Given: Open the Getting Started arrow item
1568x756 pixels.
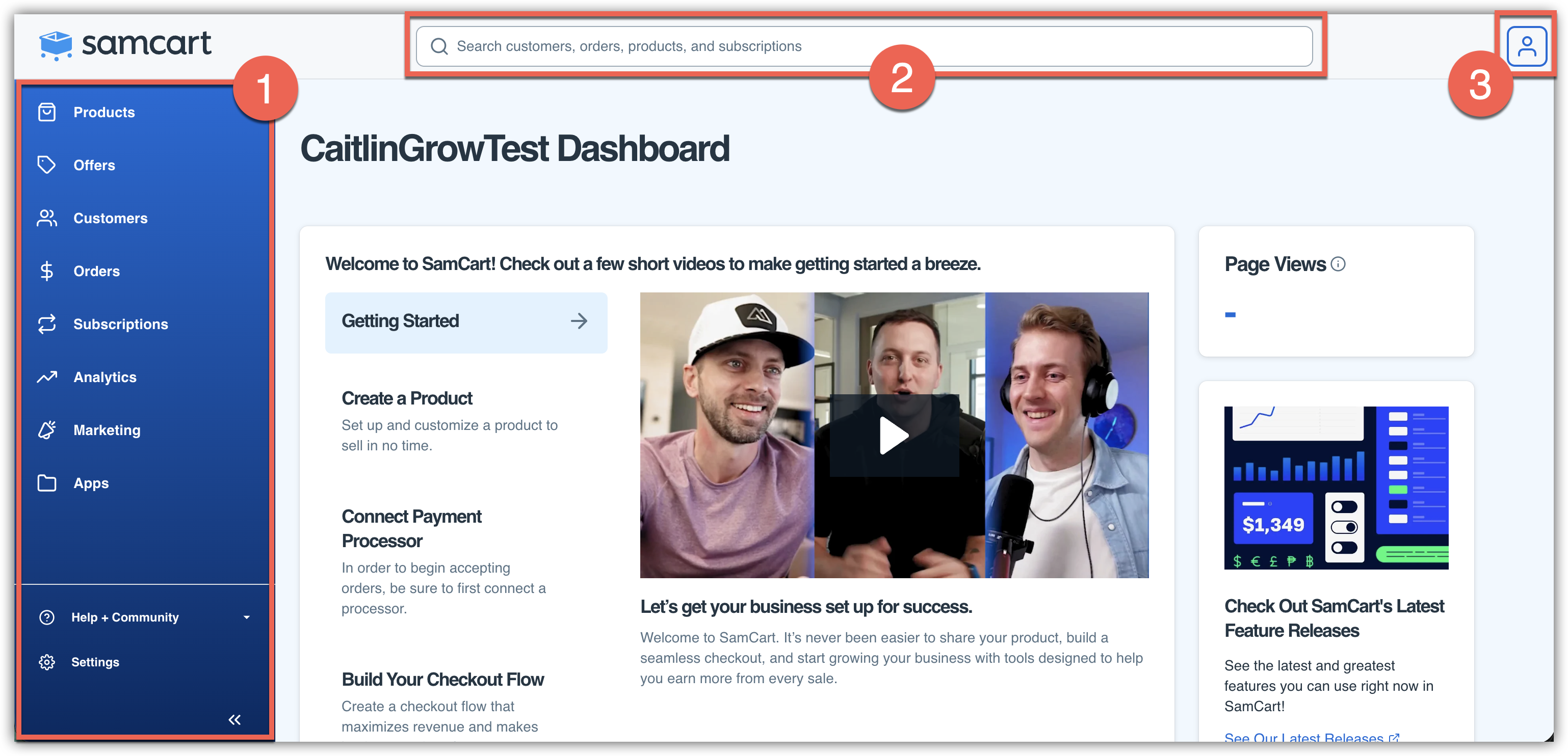Looking at the screenshot, I should point(465,322).
